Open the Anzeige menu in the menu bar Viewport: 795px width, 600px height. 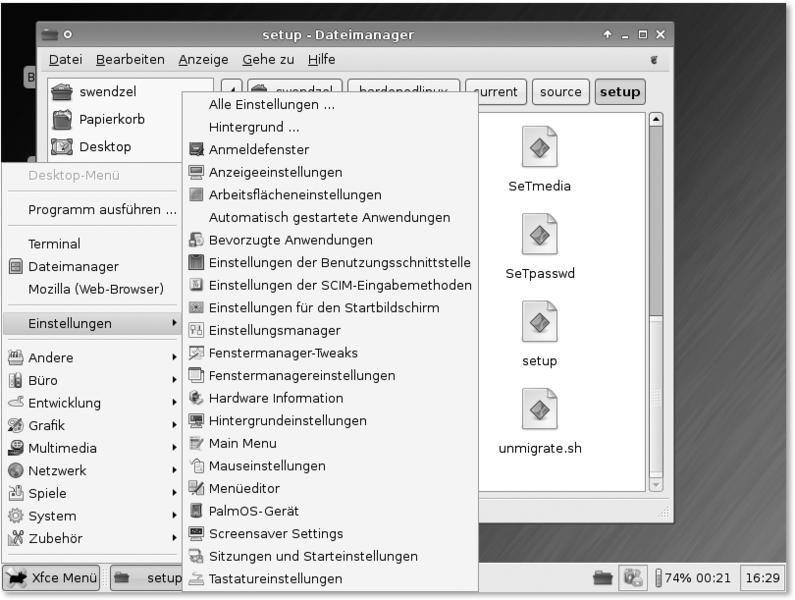click(x=203, y=60)
